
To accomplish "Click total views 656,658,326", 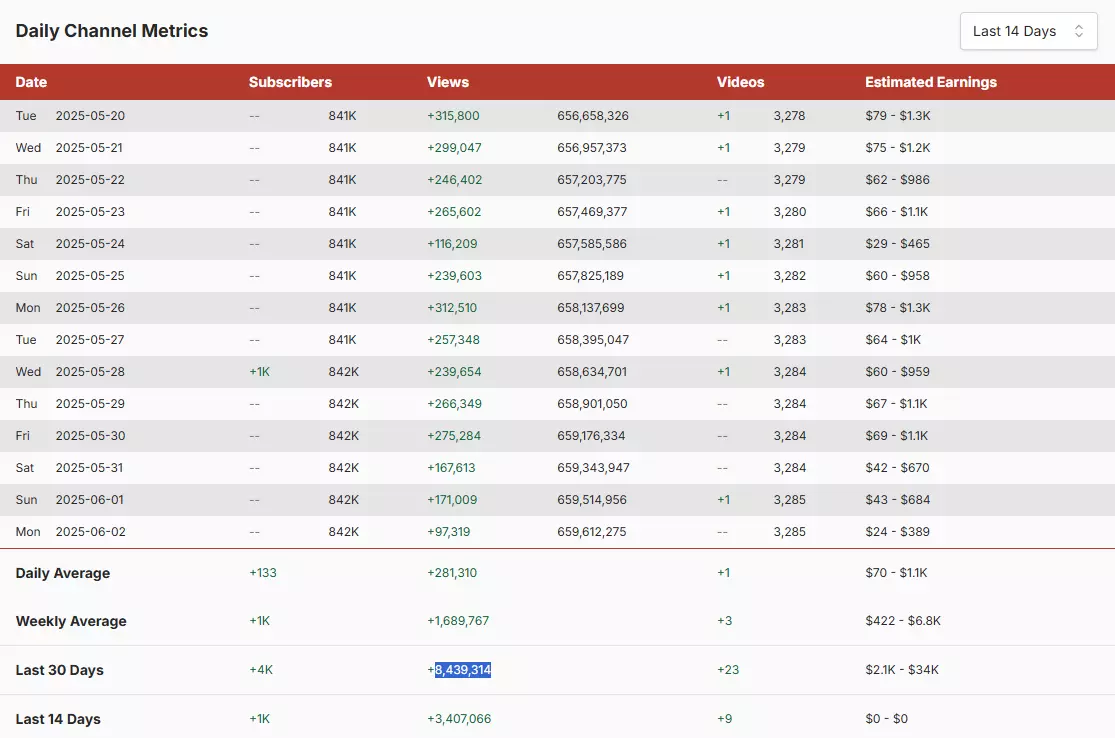I will point(593,116).
